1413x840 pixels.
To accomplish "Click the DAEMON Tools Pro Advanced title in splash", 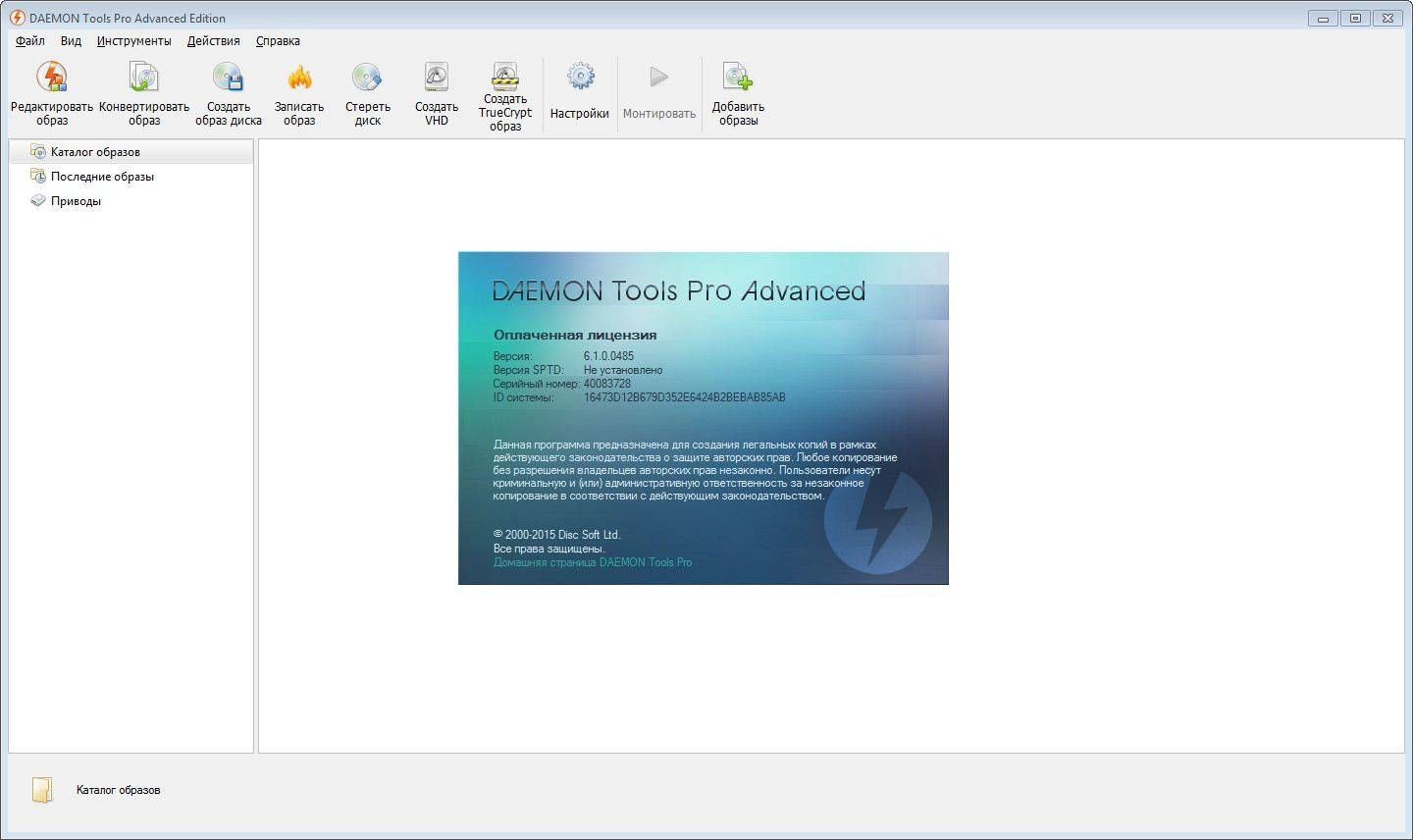I will [x=679, y=290].
